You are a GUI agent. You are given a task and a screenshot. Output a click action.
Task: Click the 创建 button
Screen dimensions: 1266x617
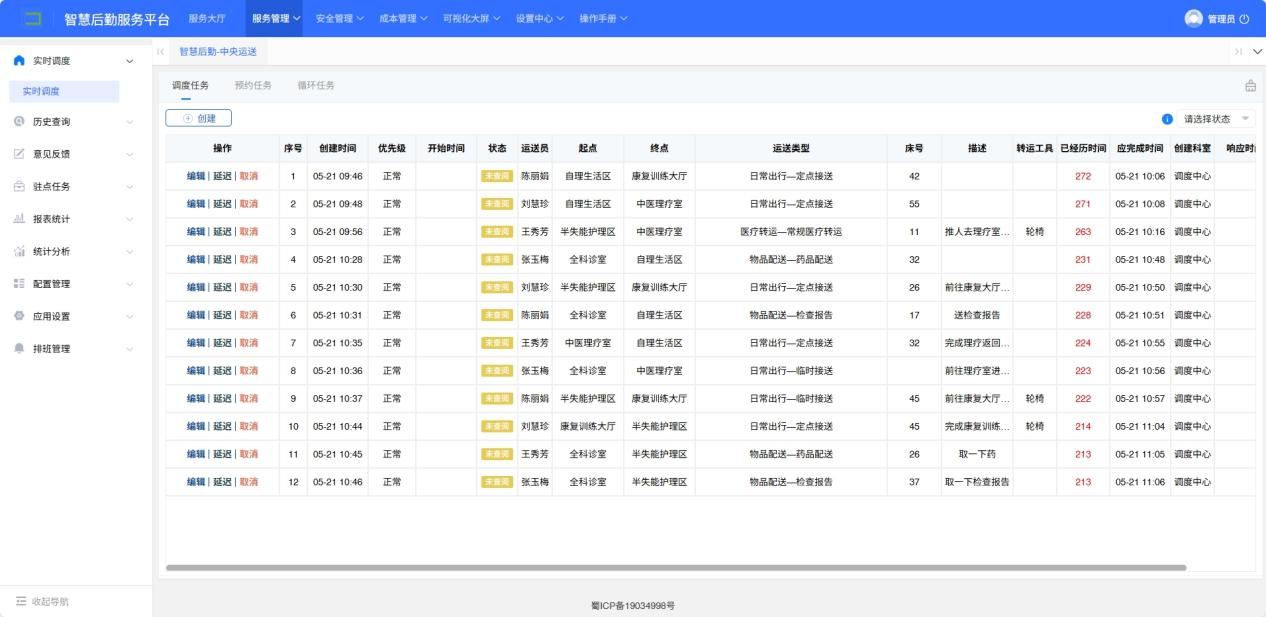(198, 118)
